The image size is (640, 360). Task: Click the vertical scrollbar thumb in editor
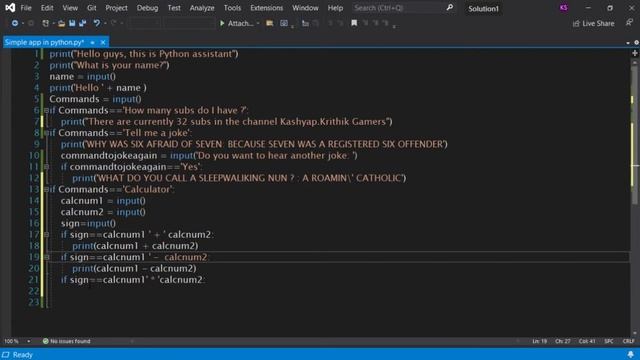(x=634, y=135)
